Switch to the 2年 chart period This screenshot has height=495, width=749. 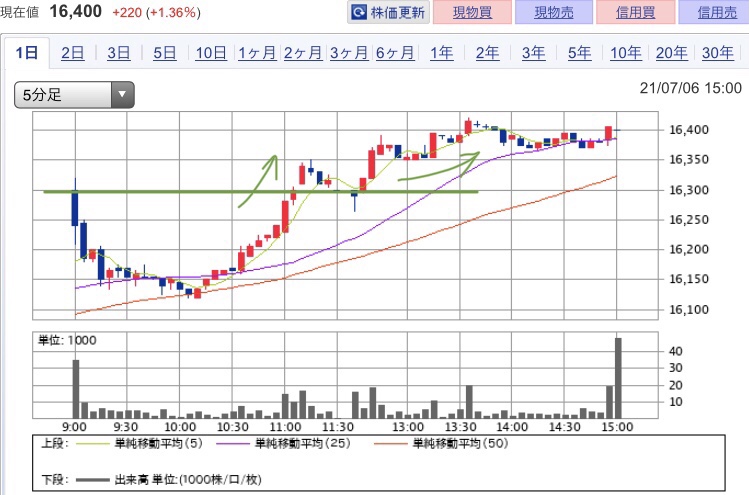(x=487, y=53)
